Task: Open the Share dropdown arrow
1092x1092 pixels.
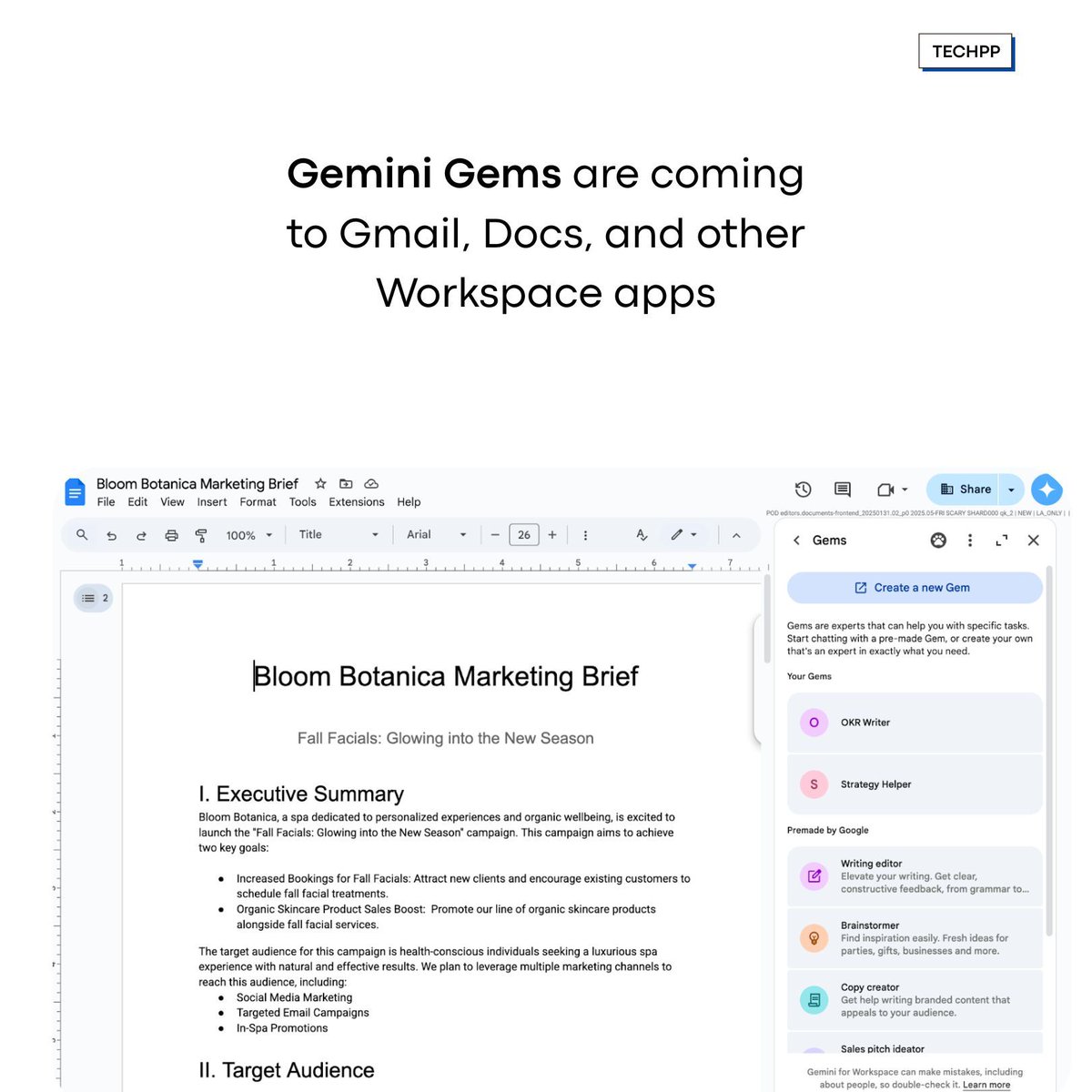Action: [1010, 489]
